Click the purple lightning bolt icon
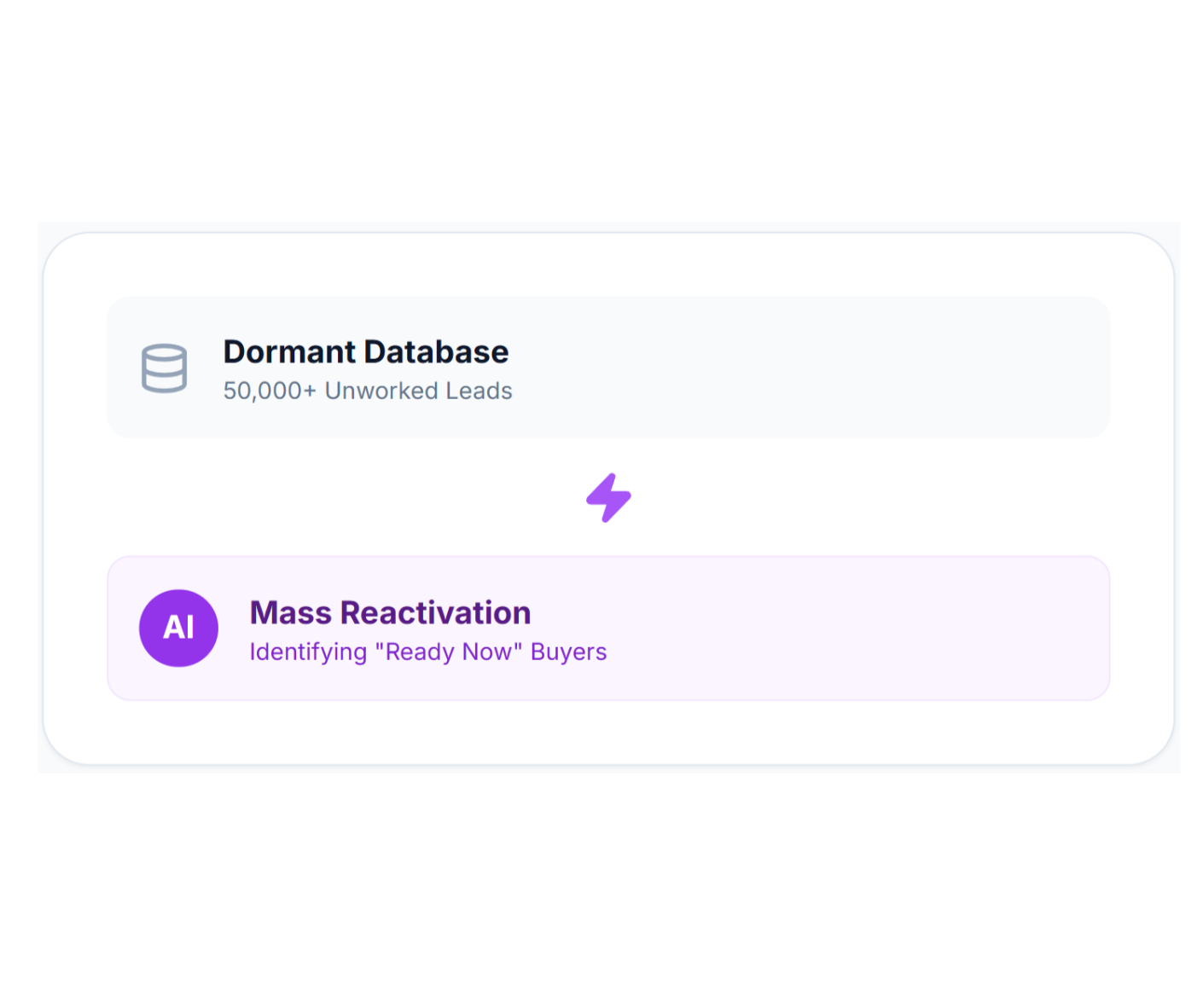This screenshot has width=1203, height=1008. 608,498
